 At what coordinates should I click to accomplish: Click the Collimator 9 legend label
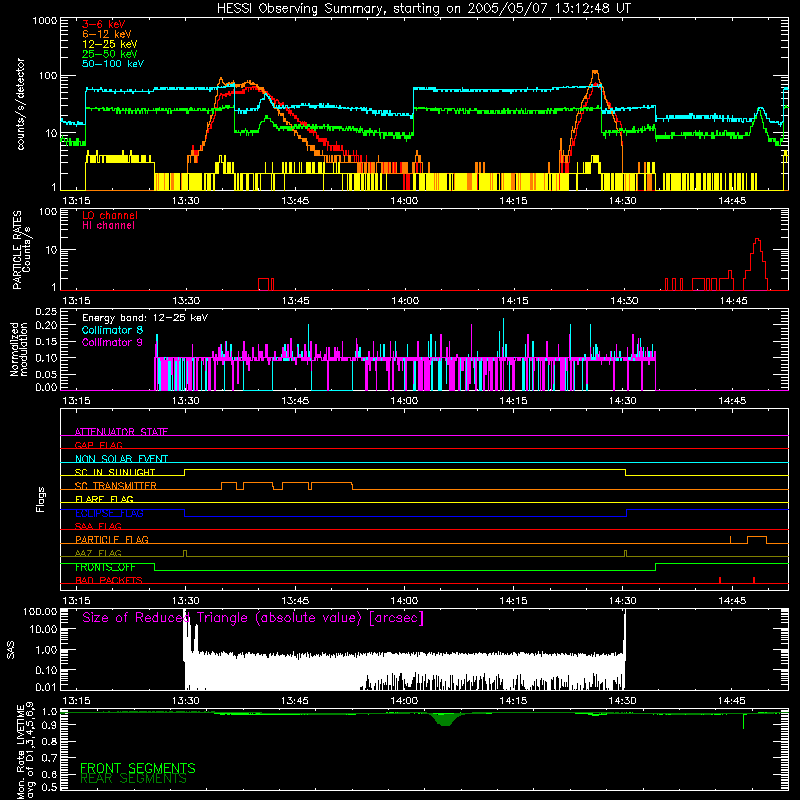[x=112, y=342]
